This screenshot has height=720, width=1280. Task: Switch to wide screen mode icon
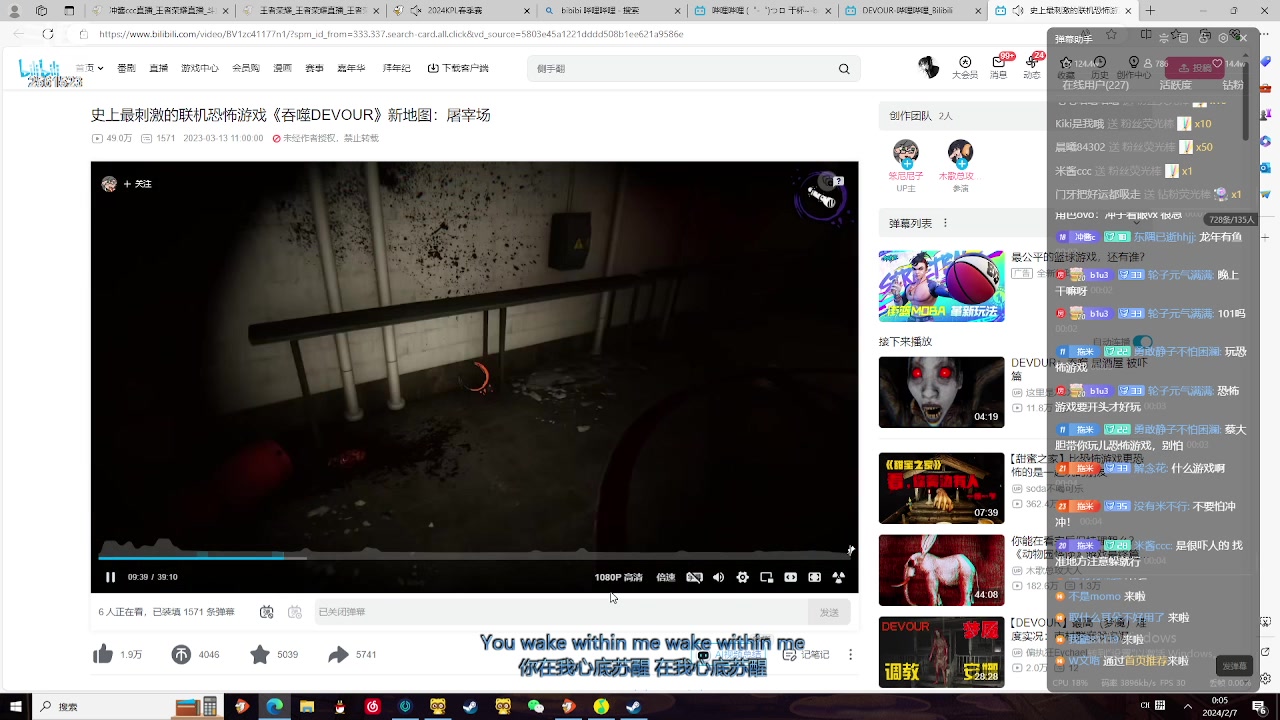click(x=790, y=577)
